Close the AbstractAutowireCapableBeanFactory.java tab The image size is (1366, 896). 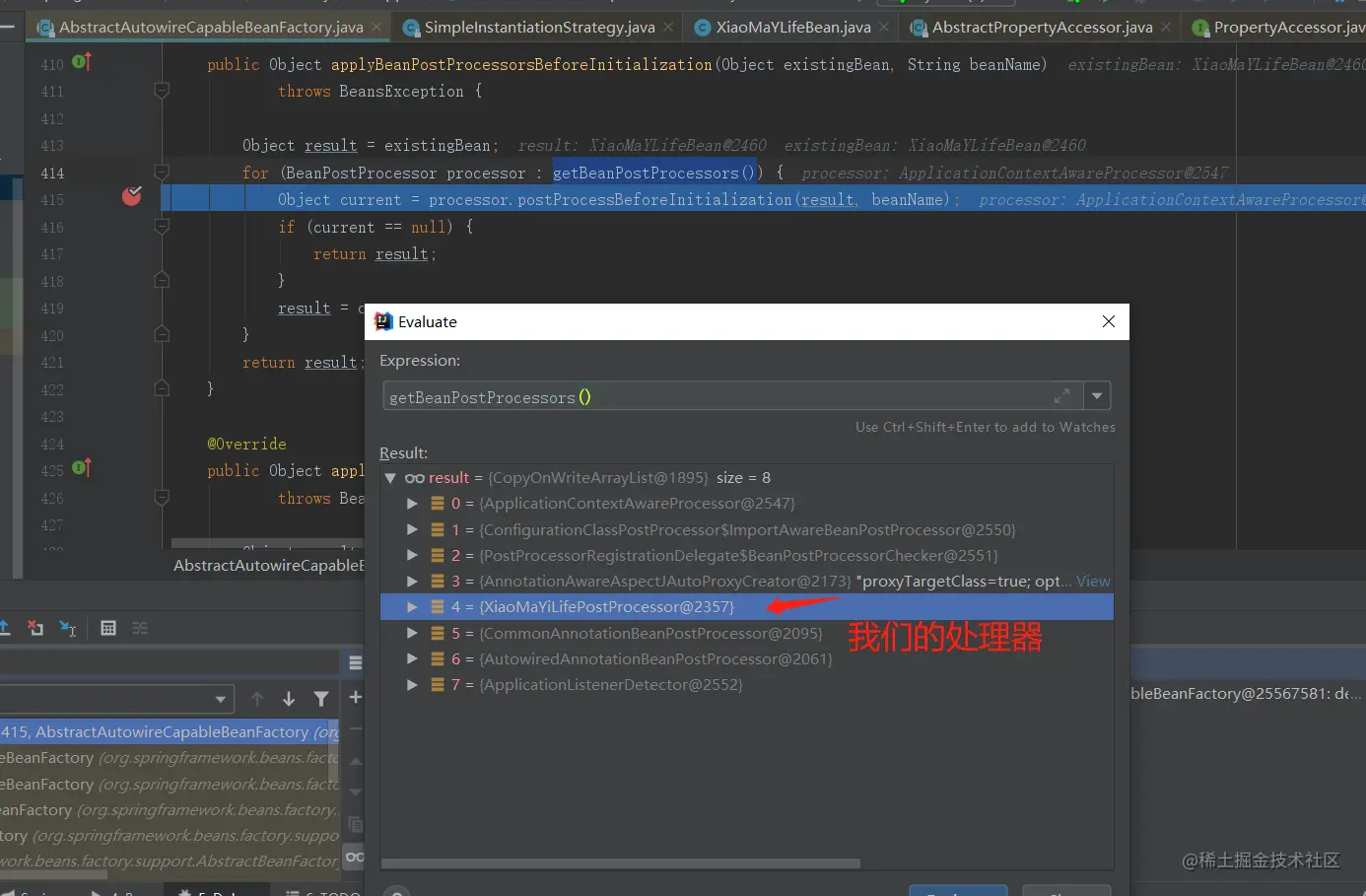[x=376, y=27]
